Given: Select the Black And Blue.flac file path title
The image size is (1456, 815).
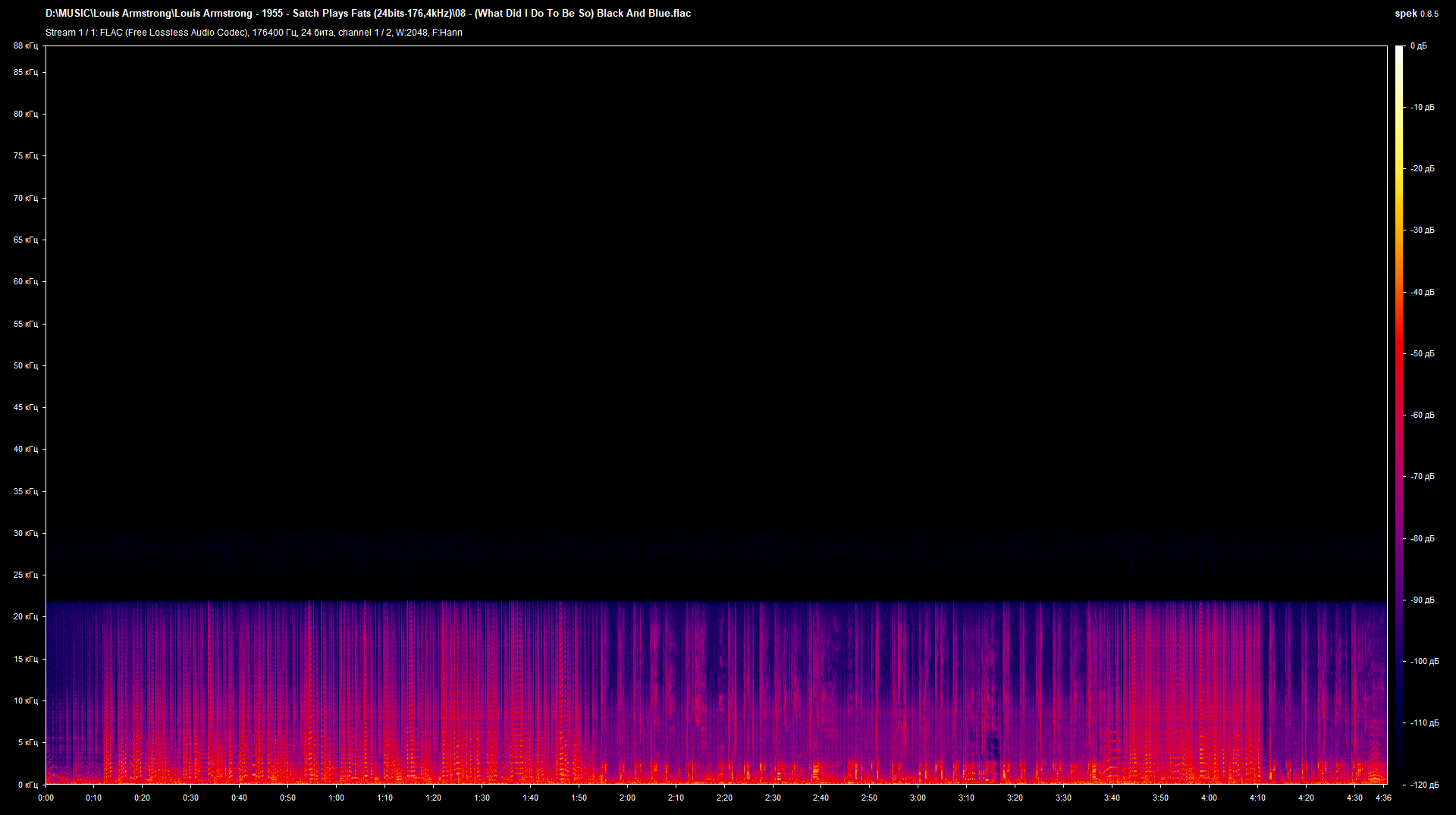Looking at the screenshot, I should pos(368,13).
